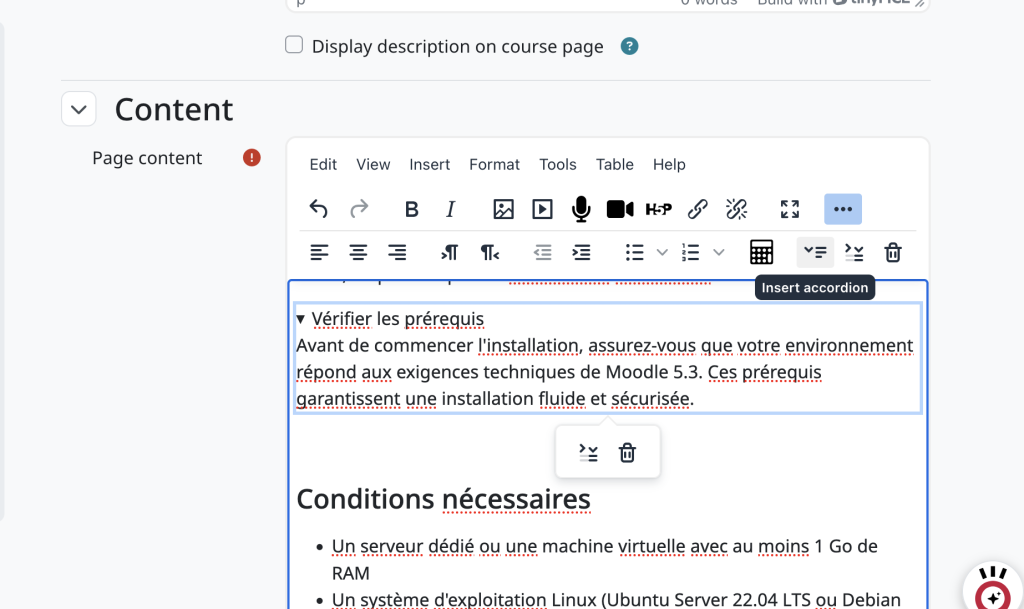Open bullet list style dropdown arrow
Screen dimensions: 1024x609
pos(662,252)
